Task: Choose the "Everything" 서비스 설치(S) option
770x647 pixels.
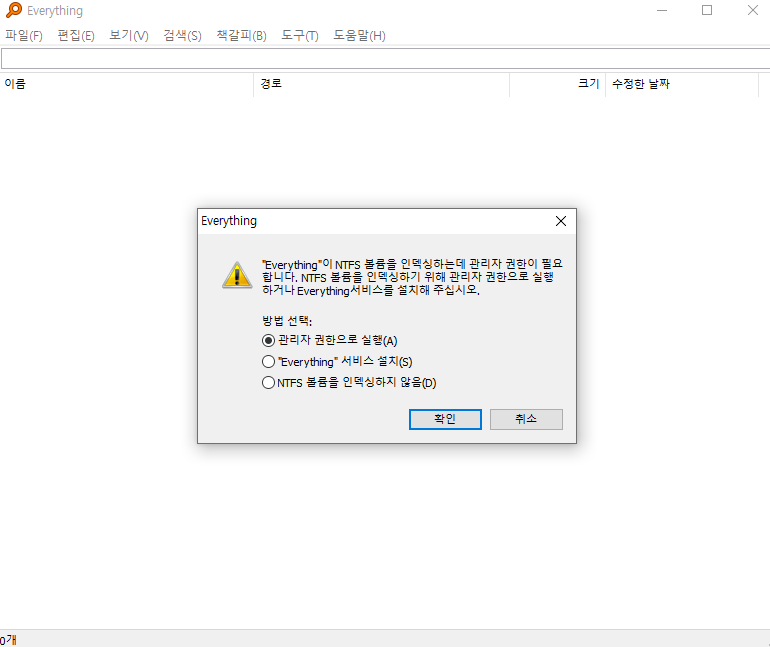Action: click(337, 362)
